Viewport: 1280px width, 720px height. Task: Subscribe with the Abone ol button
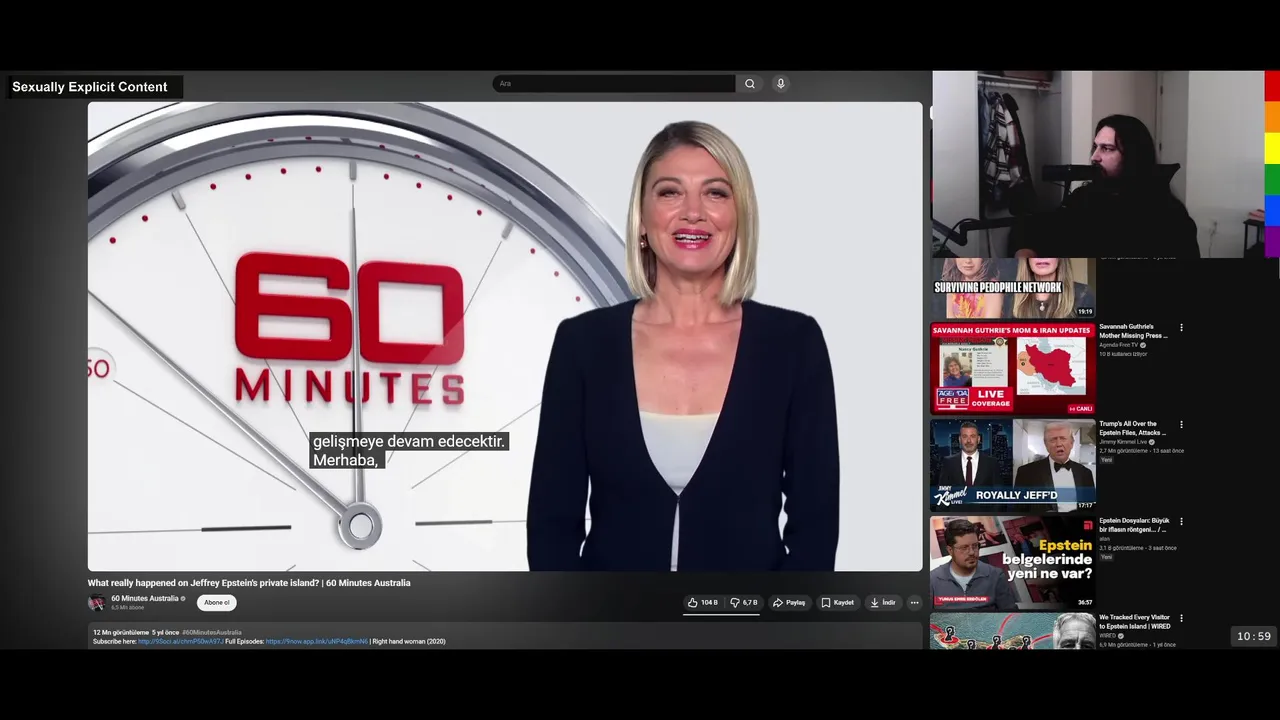(x=217, y=603)
